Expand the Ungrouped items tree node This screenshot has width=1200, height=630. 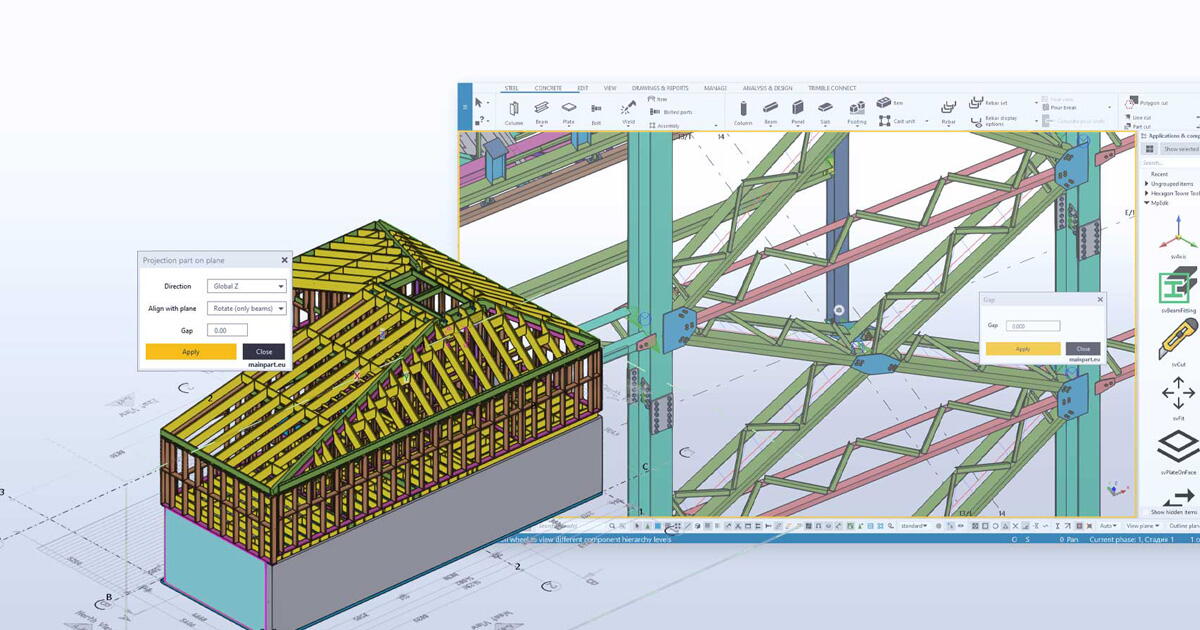[1146, 184]
